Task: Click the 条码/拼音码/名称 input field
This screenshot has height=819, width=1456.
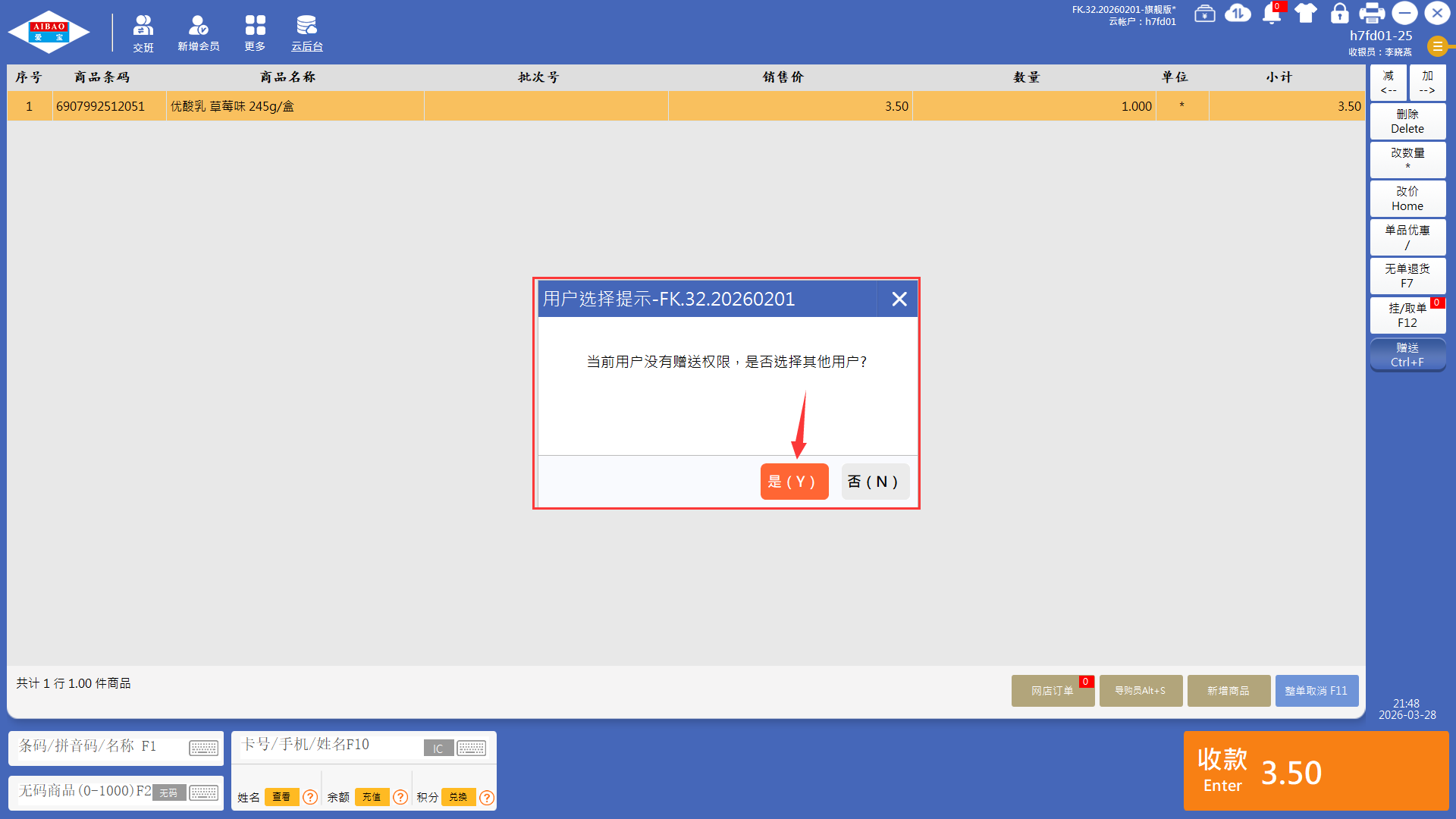Action: coord(99,746)
